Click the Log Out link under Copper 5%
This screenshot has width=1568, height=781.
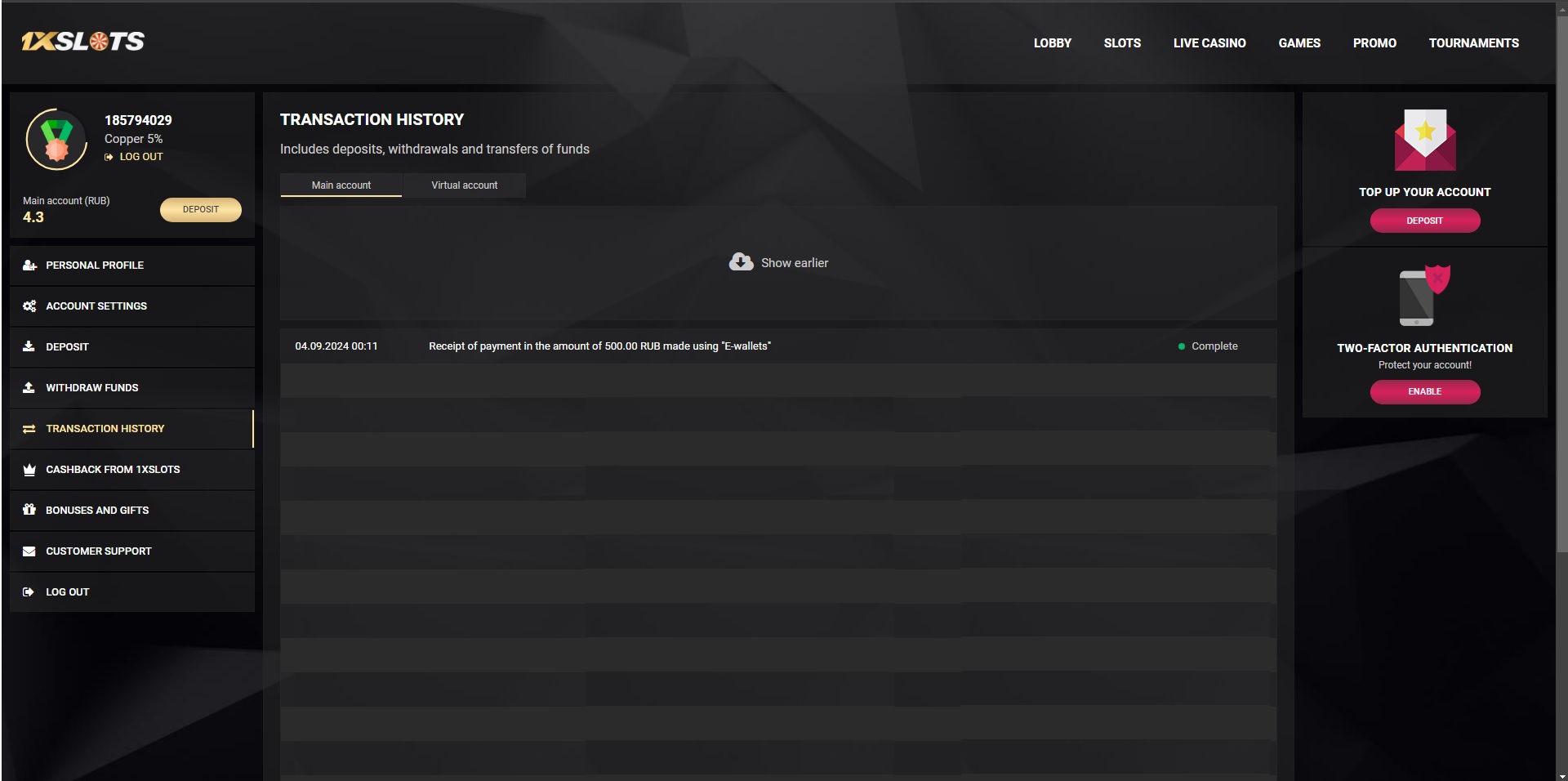click(140, 157)
